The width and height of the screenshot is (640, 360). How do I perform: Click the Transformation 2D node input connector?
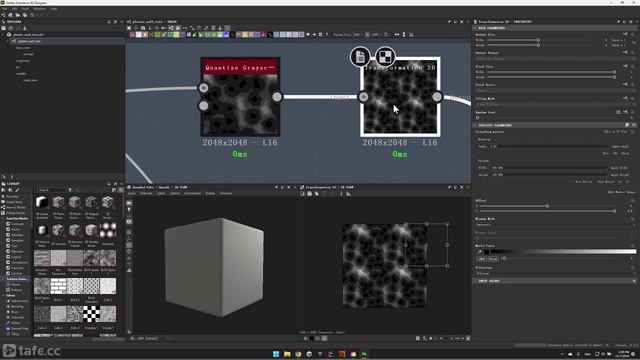pyautogui.click(x=363, y=97)
